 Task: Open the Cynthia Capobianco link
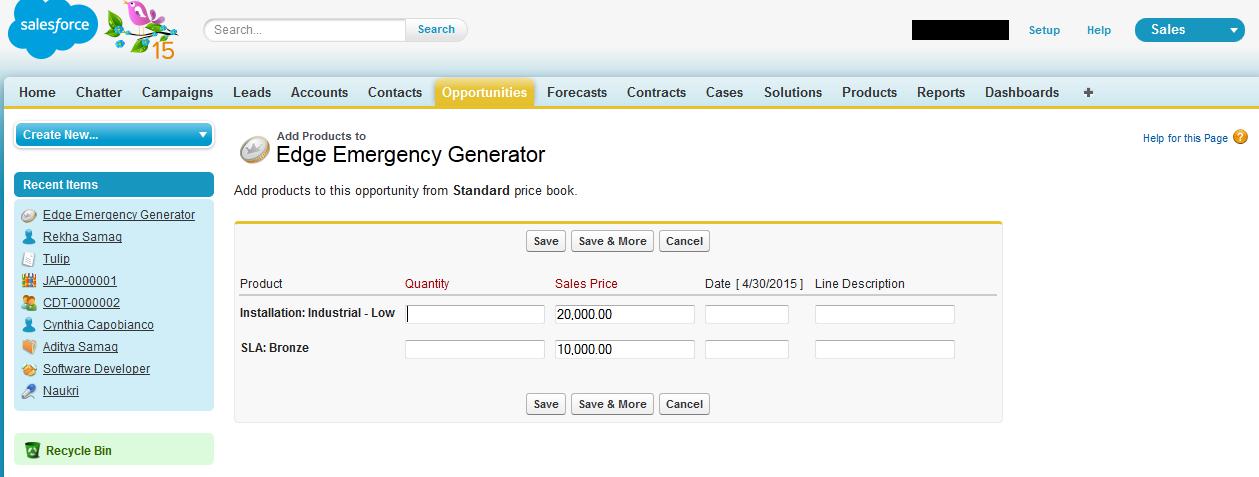[x=98, y=325]
